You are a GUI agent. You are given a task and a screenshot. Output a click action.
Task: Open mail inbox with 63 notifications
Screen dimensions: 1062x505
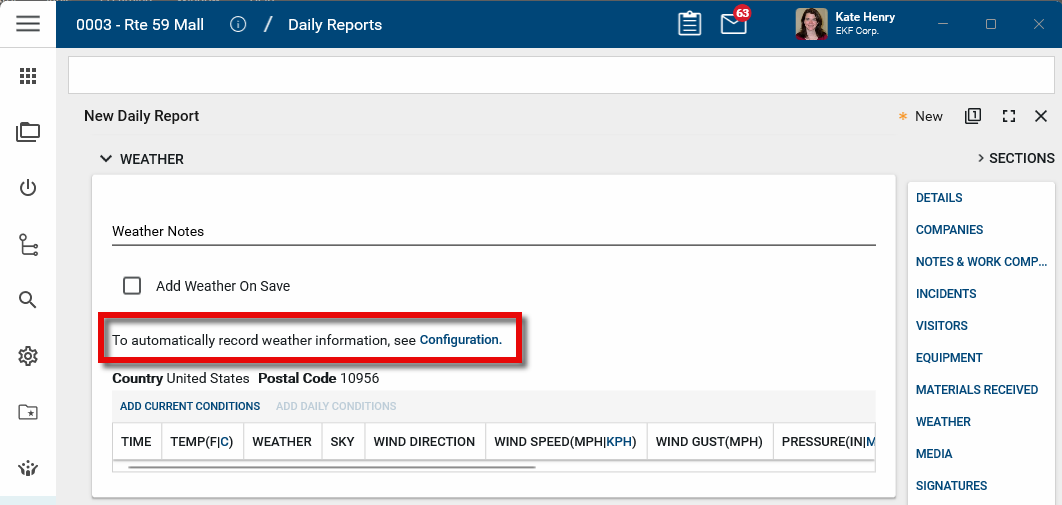pyautogui.click(x=734, y=24)
